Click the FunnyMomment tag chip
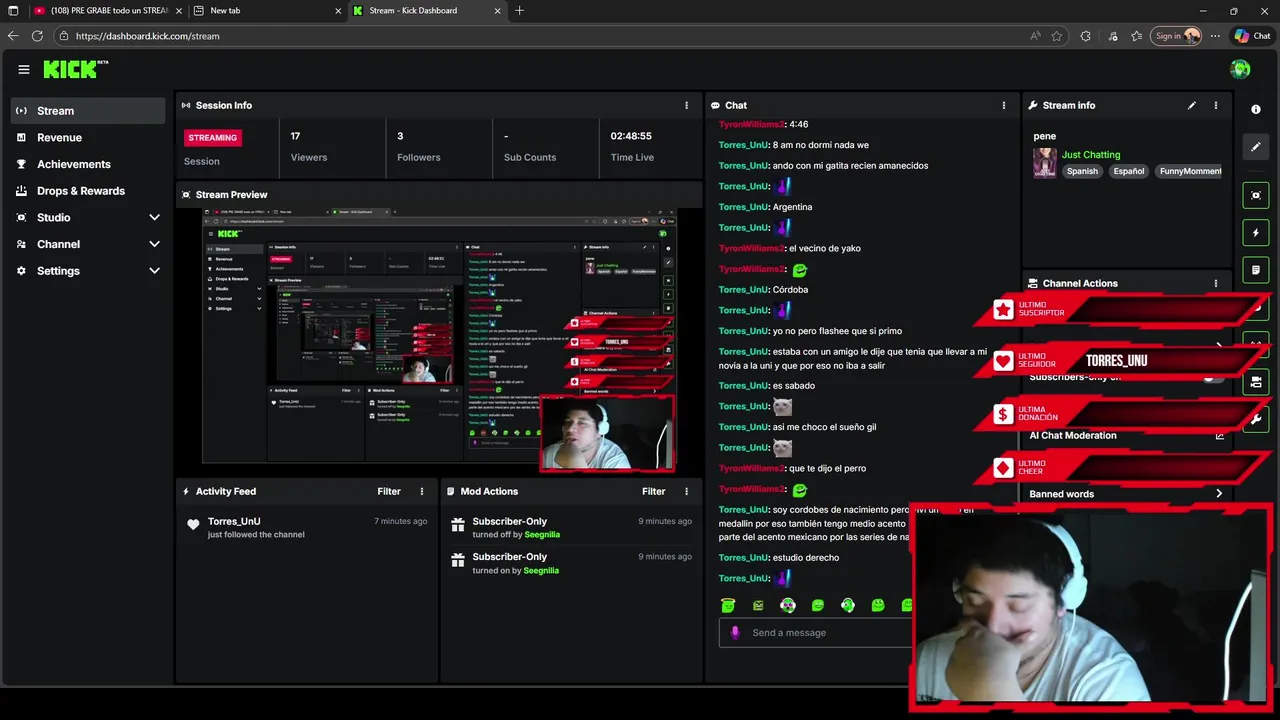 [x=1190, y=171]
